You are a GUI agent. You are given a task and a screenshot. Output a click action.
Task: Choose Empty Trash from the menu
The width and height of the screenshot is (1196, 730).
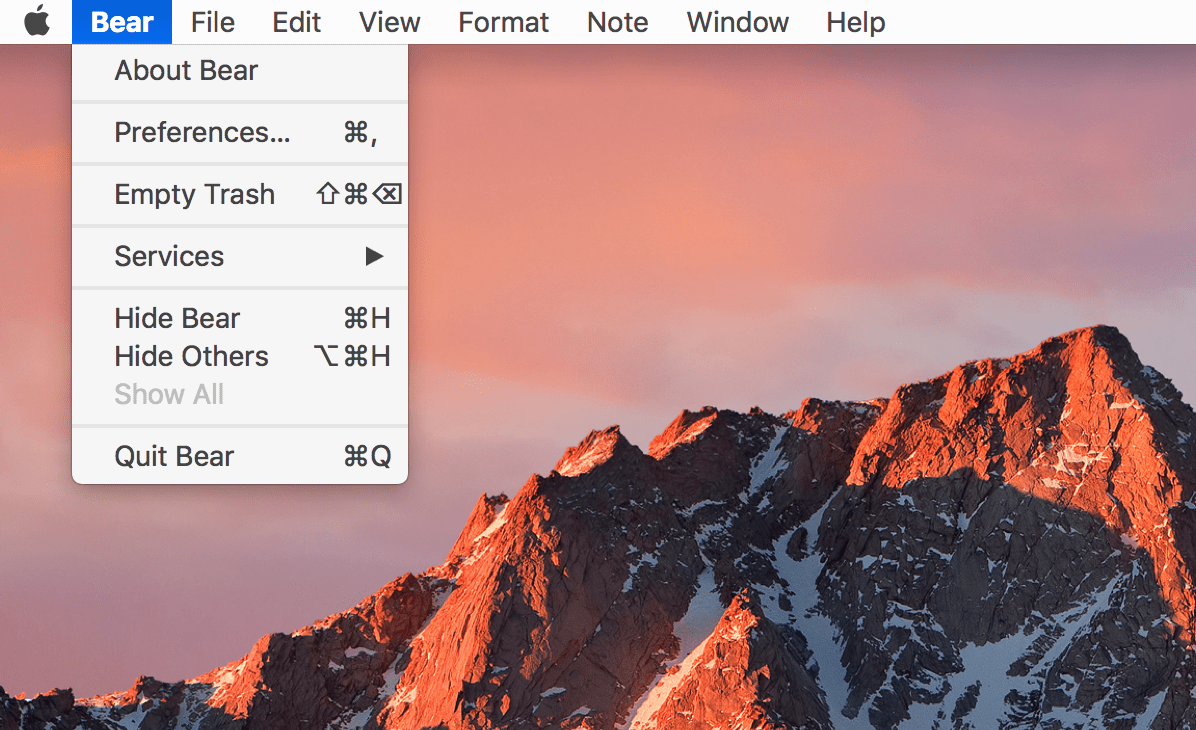pos(194,195)
